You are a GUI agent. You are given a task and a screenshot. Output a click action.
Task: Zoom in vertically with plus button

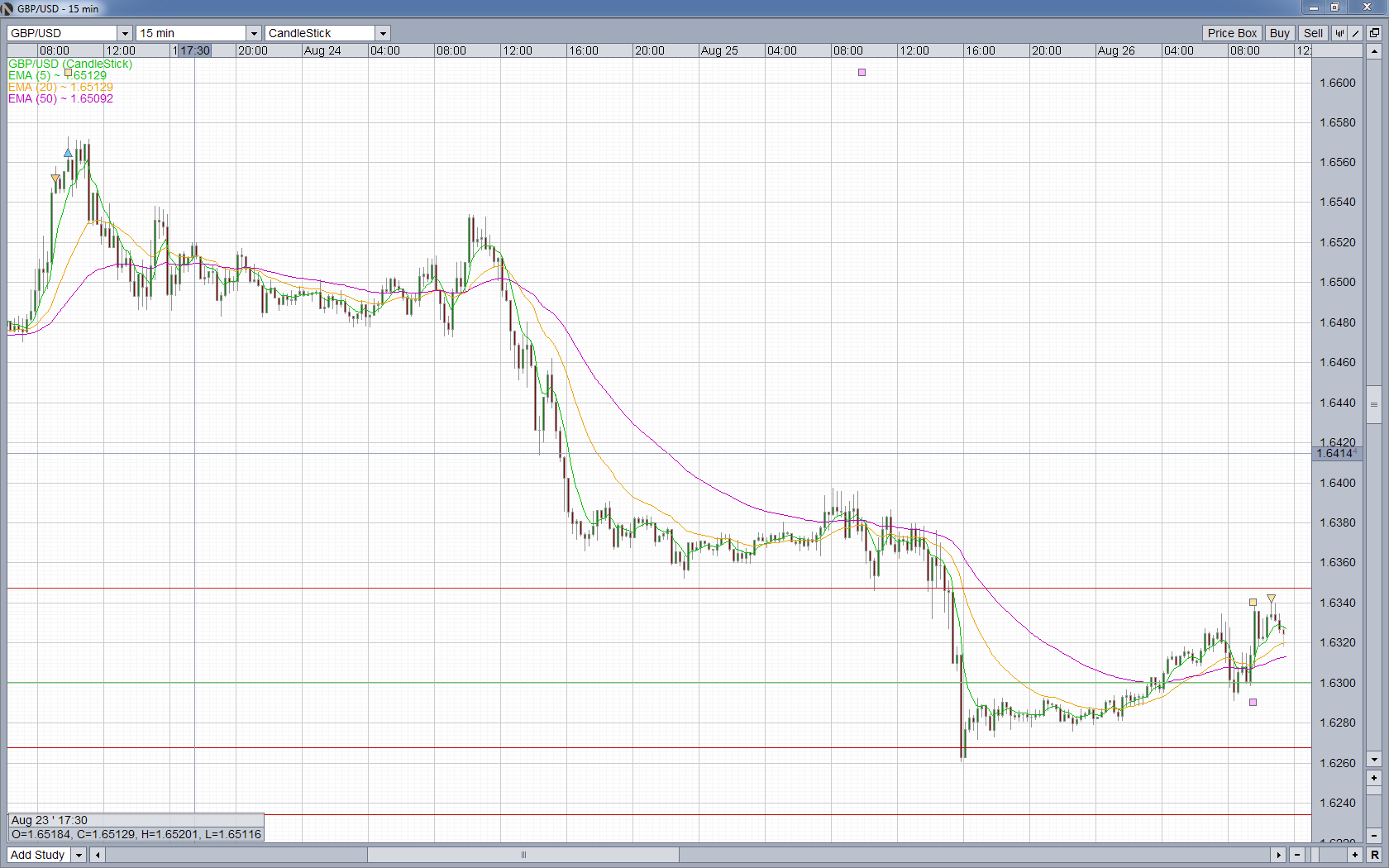pyautogui.click(x=1374, y=779)
